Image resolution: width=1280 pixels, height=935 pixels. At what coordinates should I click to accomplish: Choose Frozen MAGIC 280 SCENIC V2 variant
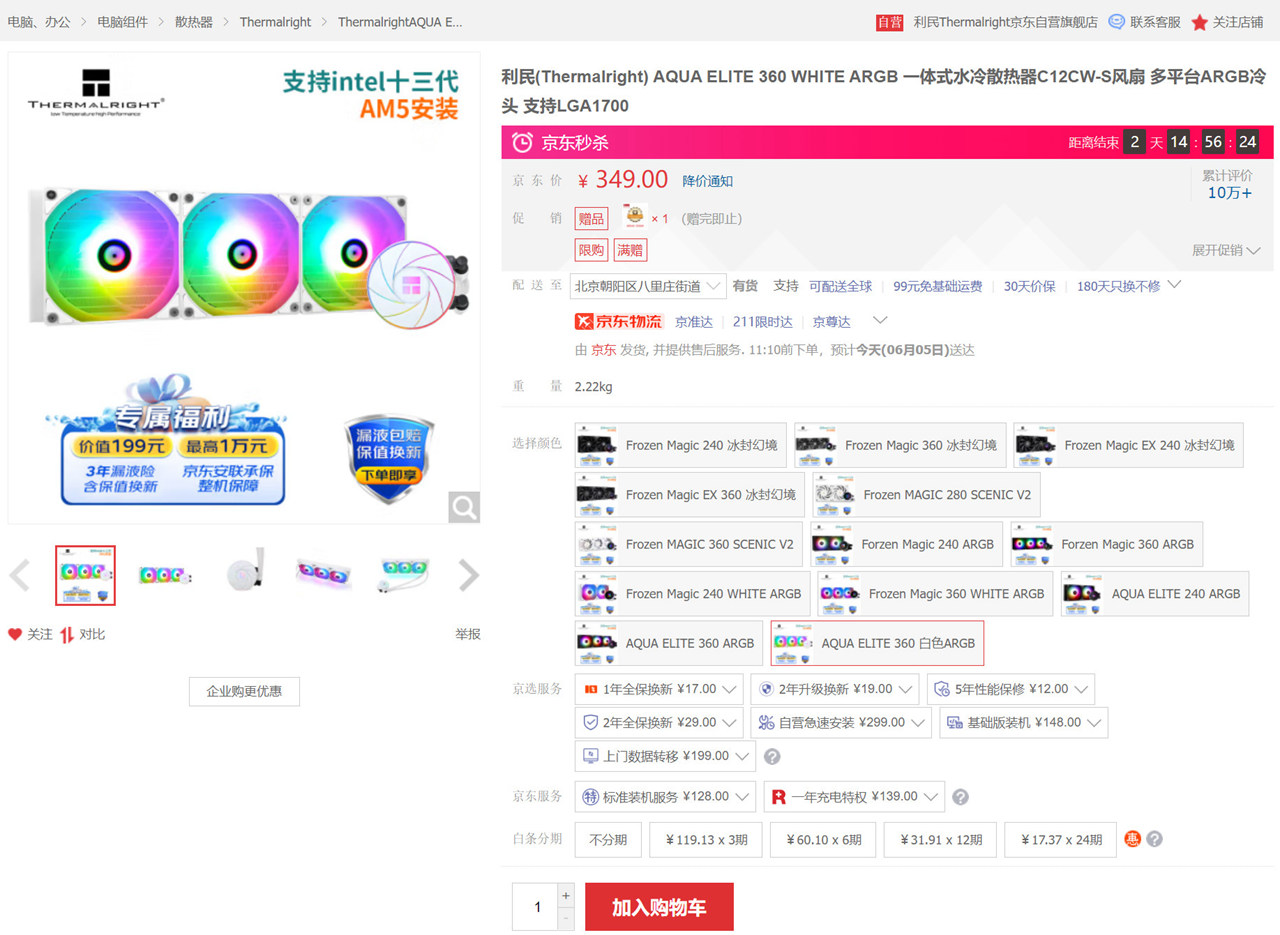(926, 494)
